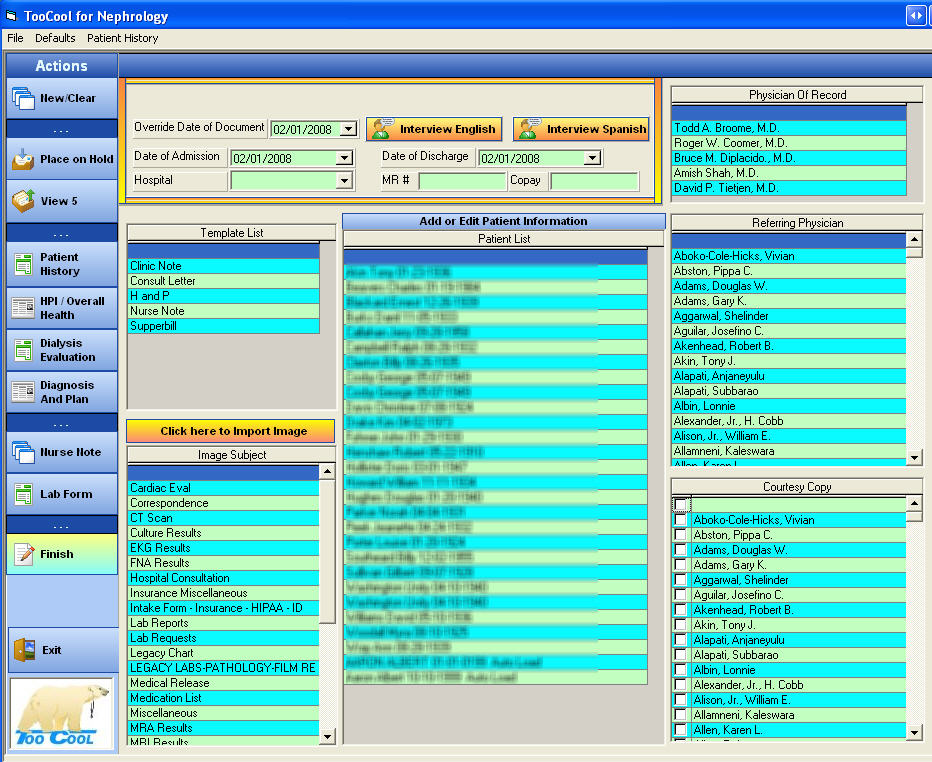The image size is (932, 762).
Task: Select Superbill template
Action: coord(224,326)
